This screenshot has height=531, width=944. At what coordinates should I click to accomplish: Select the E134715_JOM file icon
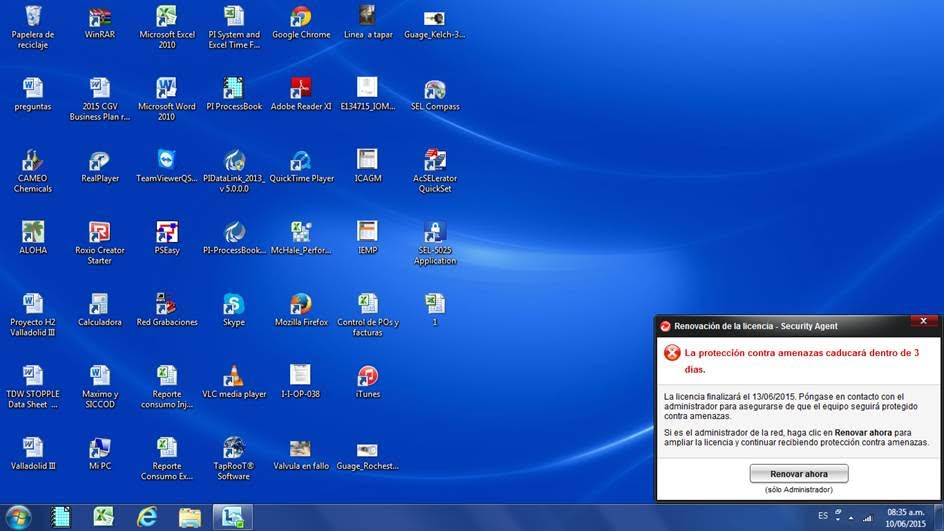(x=368, y=95)
